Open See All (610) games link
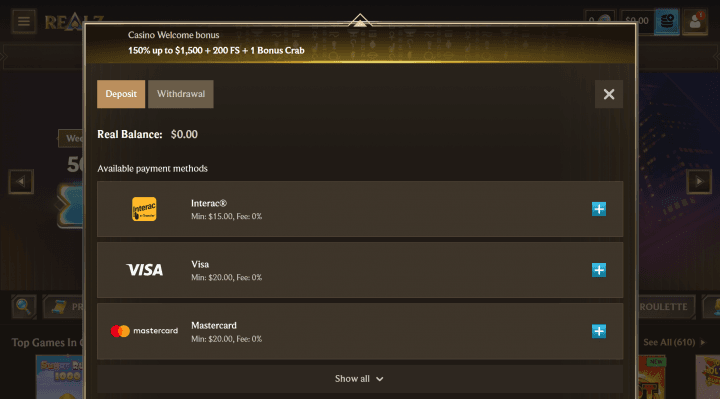Screen dimensions: 720x399 (x=674, y=343)
